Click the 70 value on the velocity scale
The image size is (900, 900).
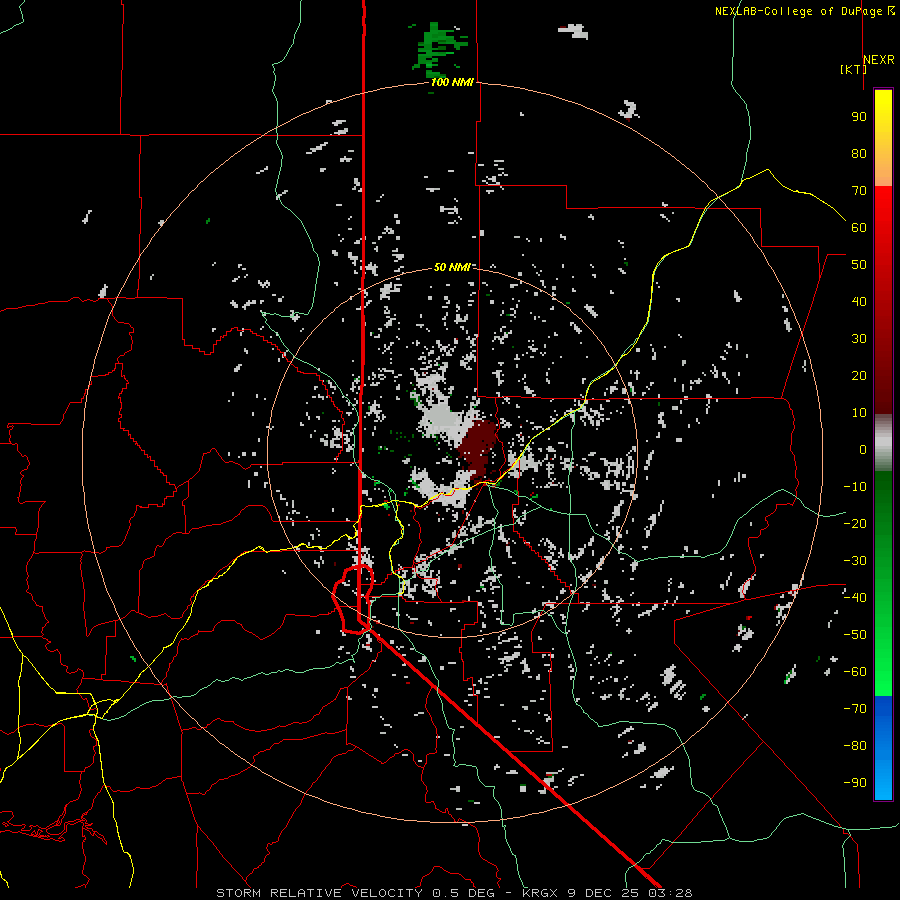point(859,191)
